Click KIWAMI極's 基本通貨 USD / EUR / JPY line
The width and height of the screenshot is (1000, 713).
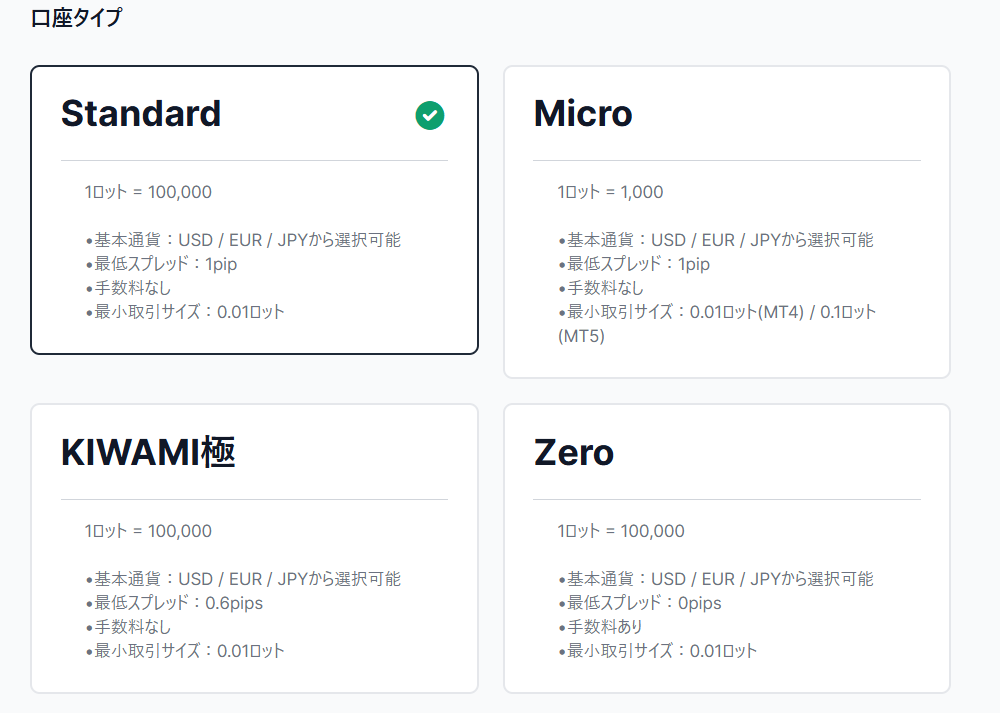click(x=243, y=578)
